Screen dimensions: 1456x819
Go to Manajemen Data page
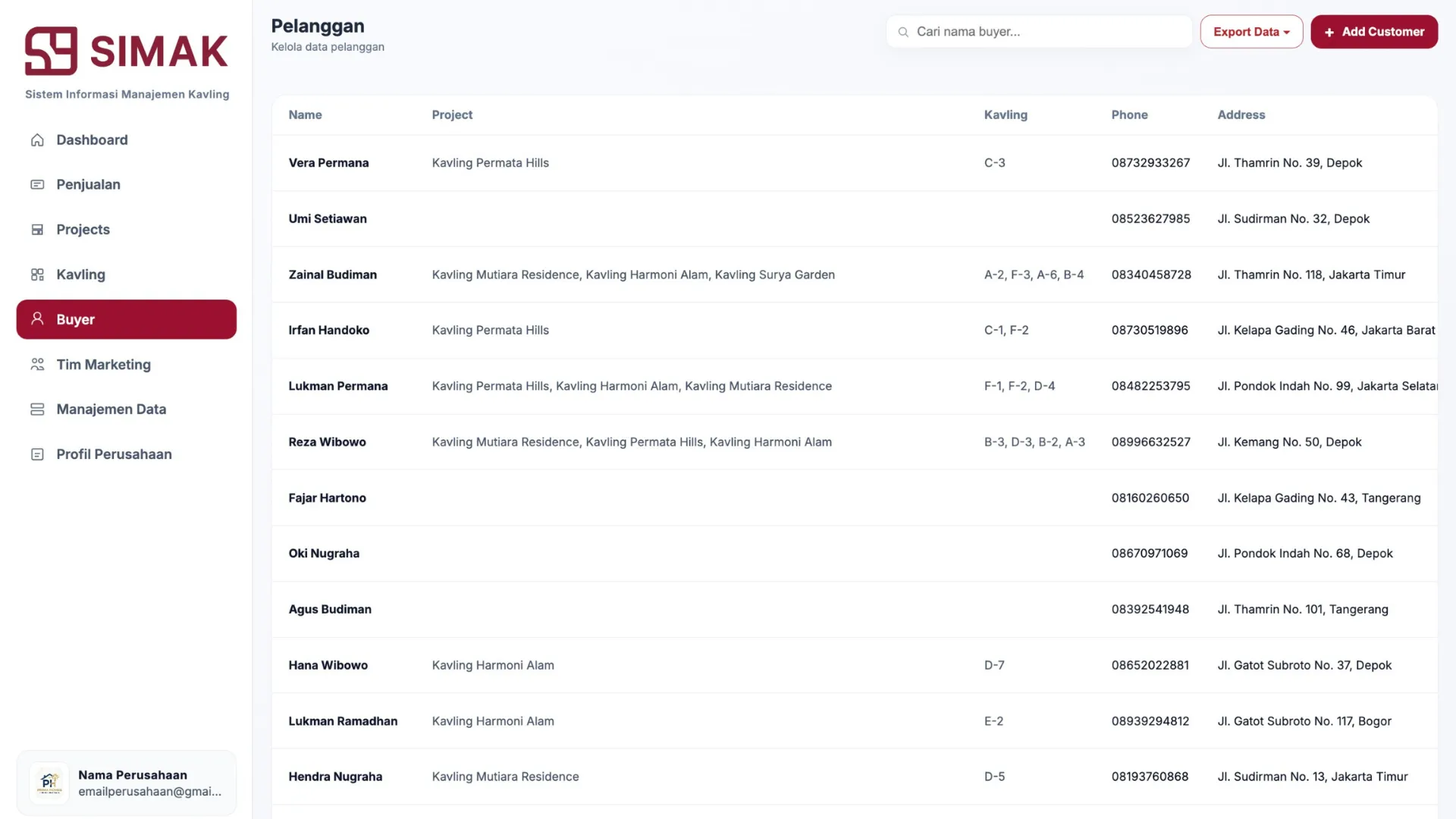click(x=111, y=409)
